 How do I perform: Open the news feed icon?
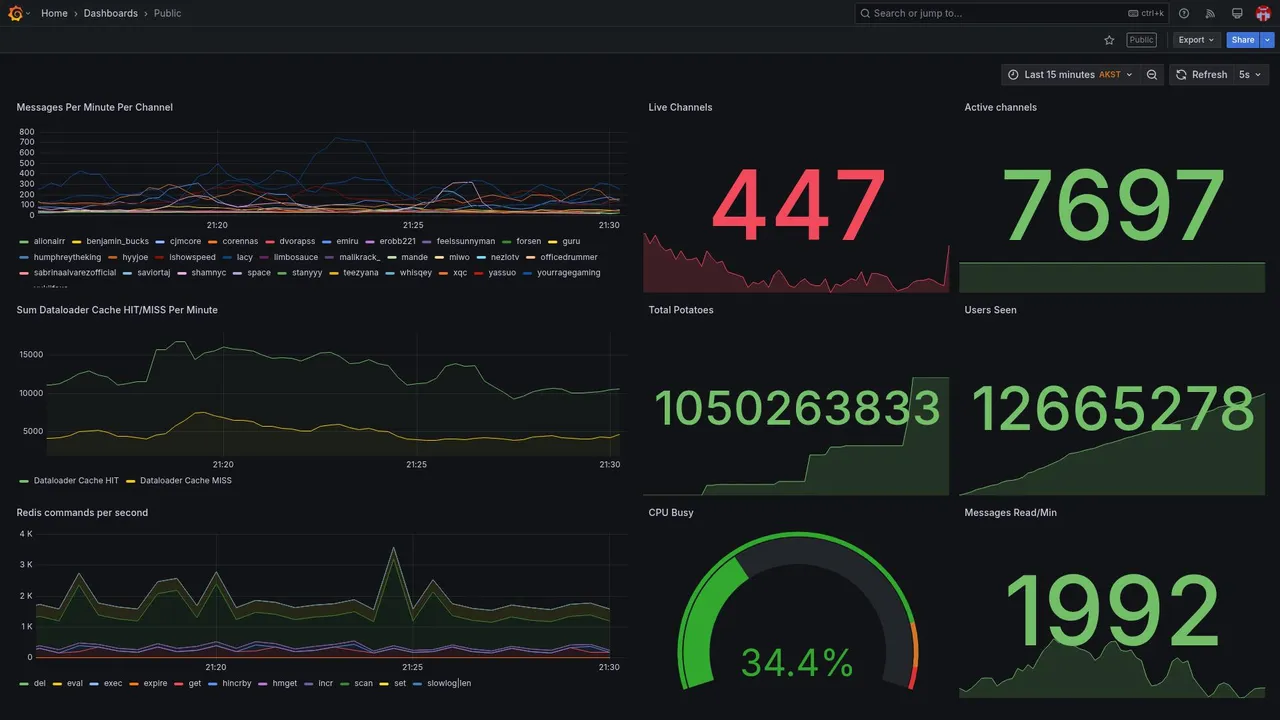click(1210, 13)
